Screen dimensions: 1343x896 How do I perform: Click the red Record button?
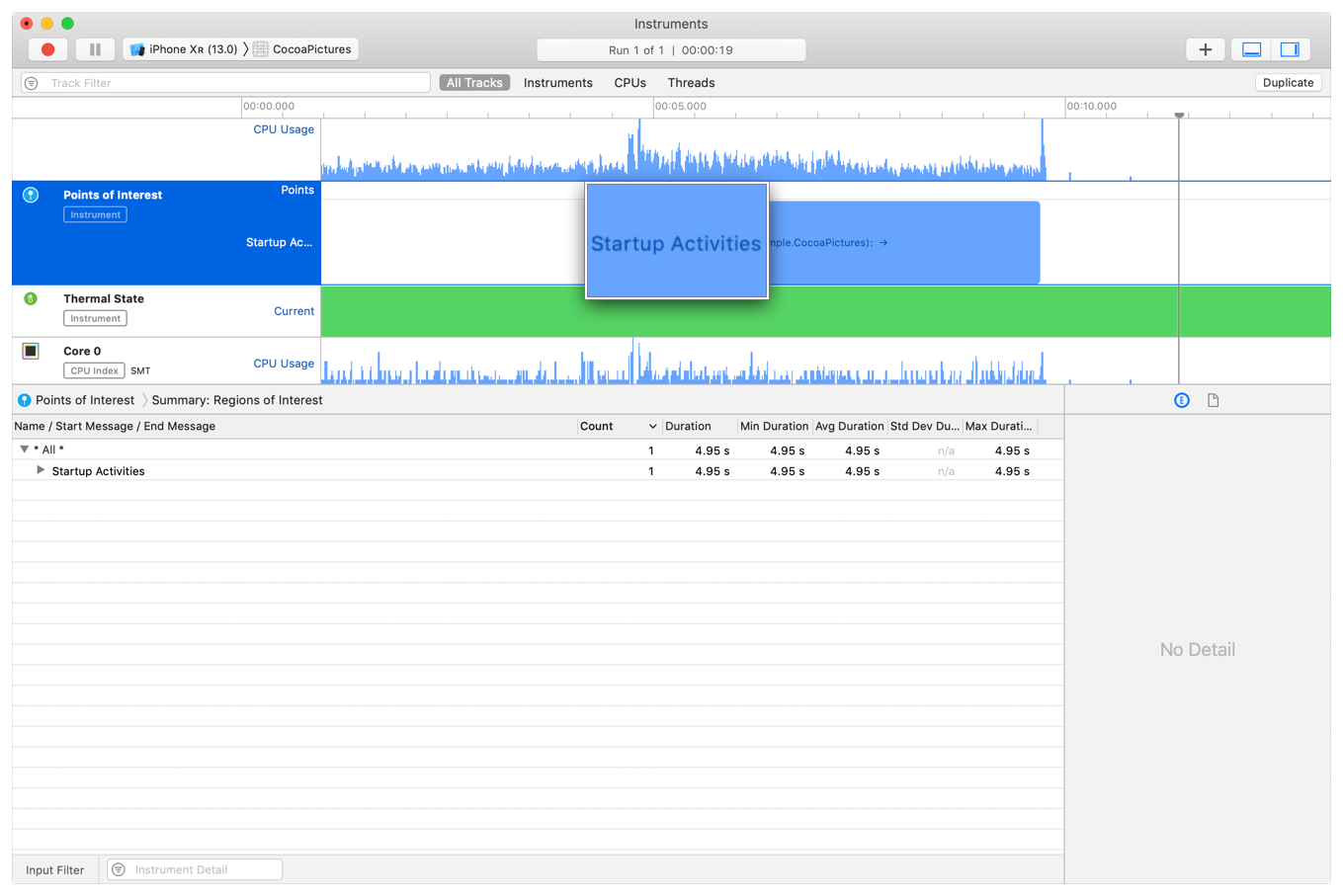coord(47,49)
